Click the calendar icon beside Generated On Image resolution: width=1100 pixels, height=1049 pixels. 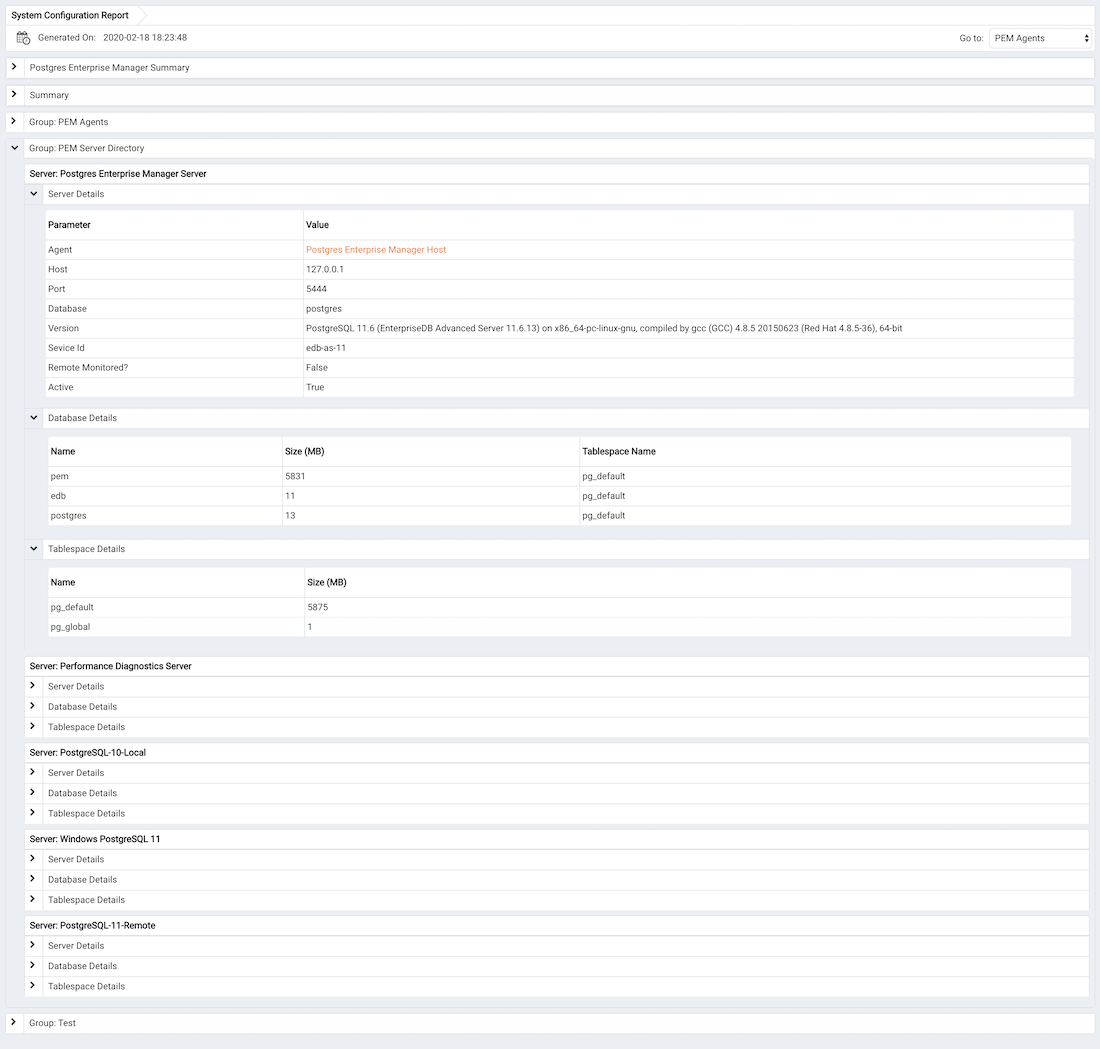tap(23, 38)
